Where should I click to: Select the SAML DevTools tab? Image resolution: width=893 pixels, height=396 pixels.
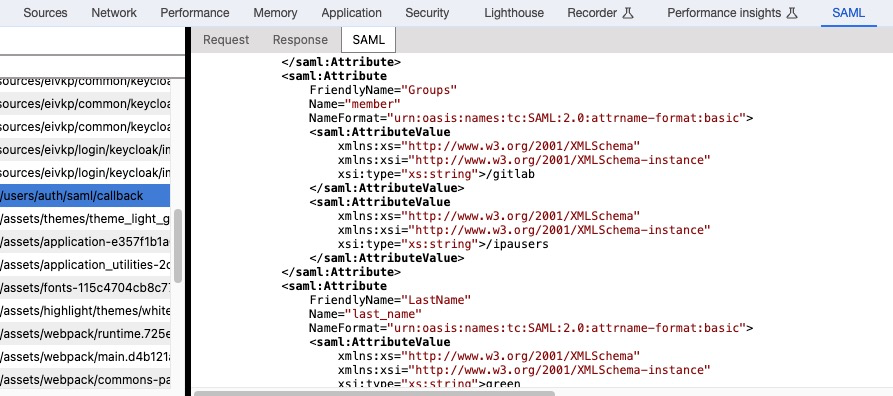coord(848,13)
